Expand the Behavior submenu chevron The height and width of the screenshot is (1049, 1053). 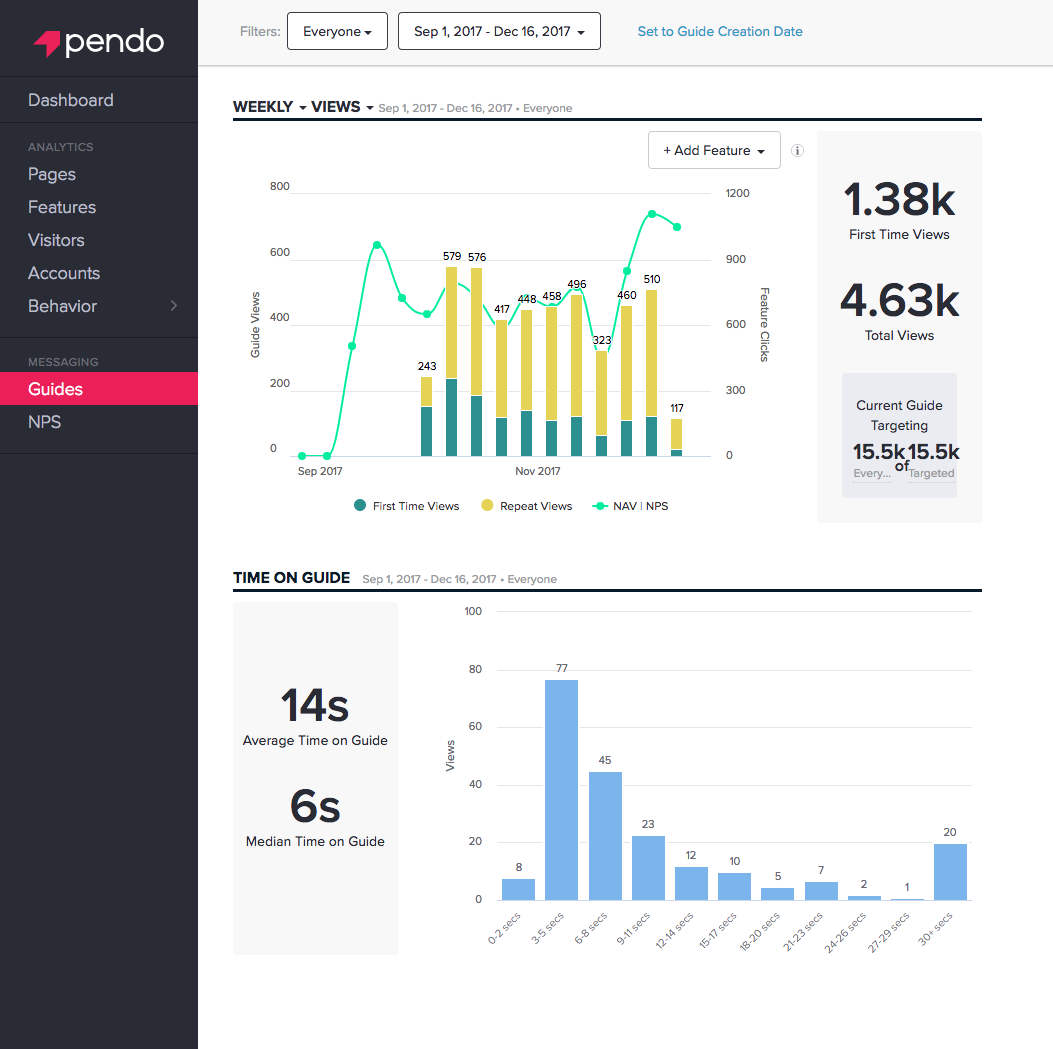pyautogui.click(x=174, y=306)
